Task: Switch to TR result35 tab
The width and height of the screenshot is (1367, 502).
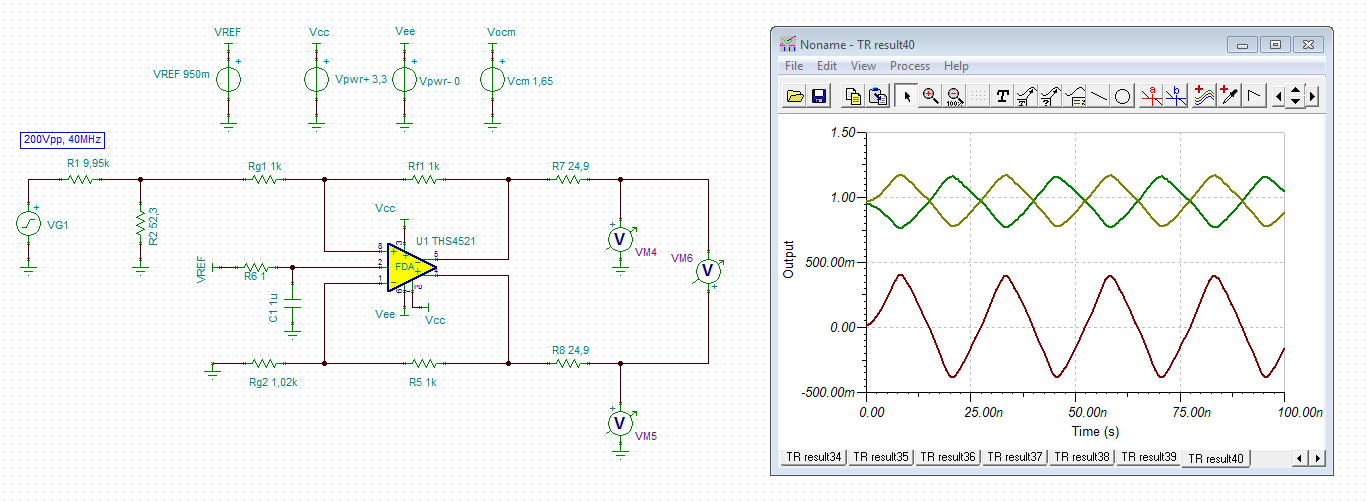Action: [x=881, y=457]
